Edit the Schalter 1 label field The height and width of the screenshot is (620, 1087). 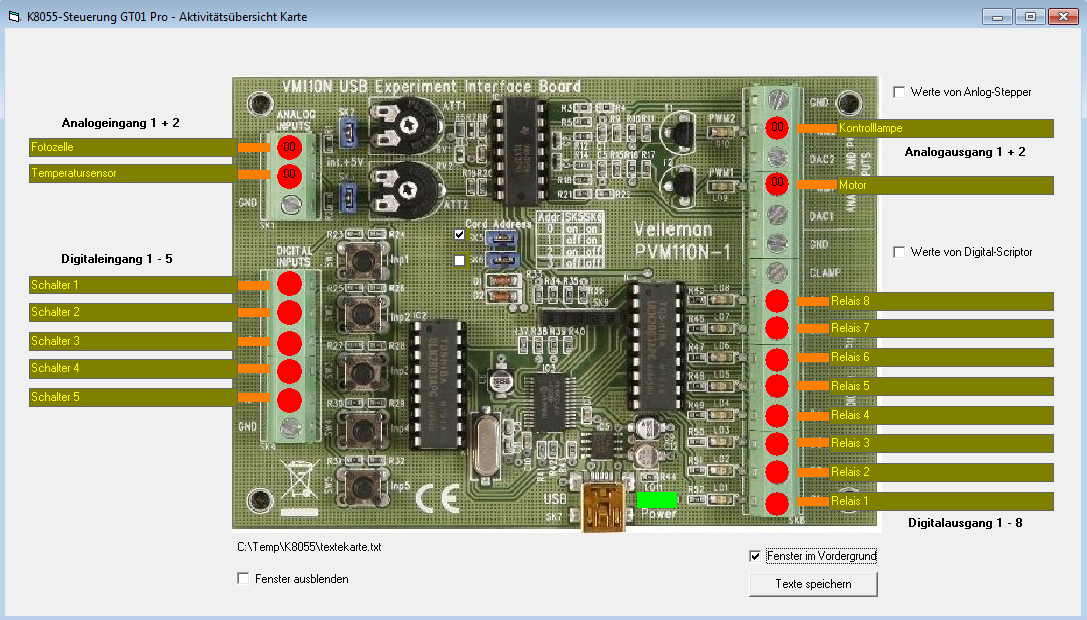click(133, 285)
